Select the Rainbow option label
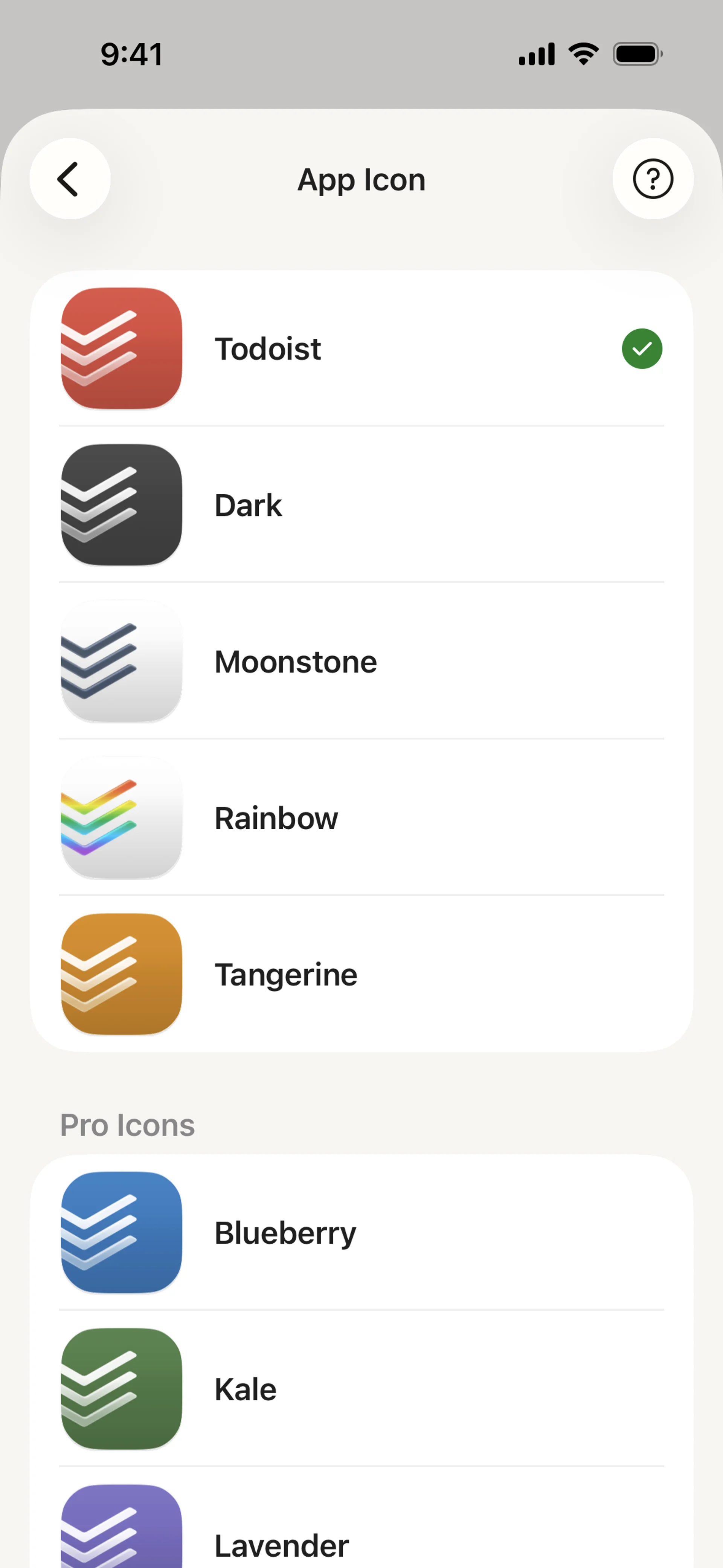This screenshot has width=723, height=1568. coord(276,818)
